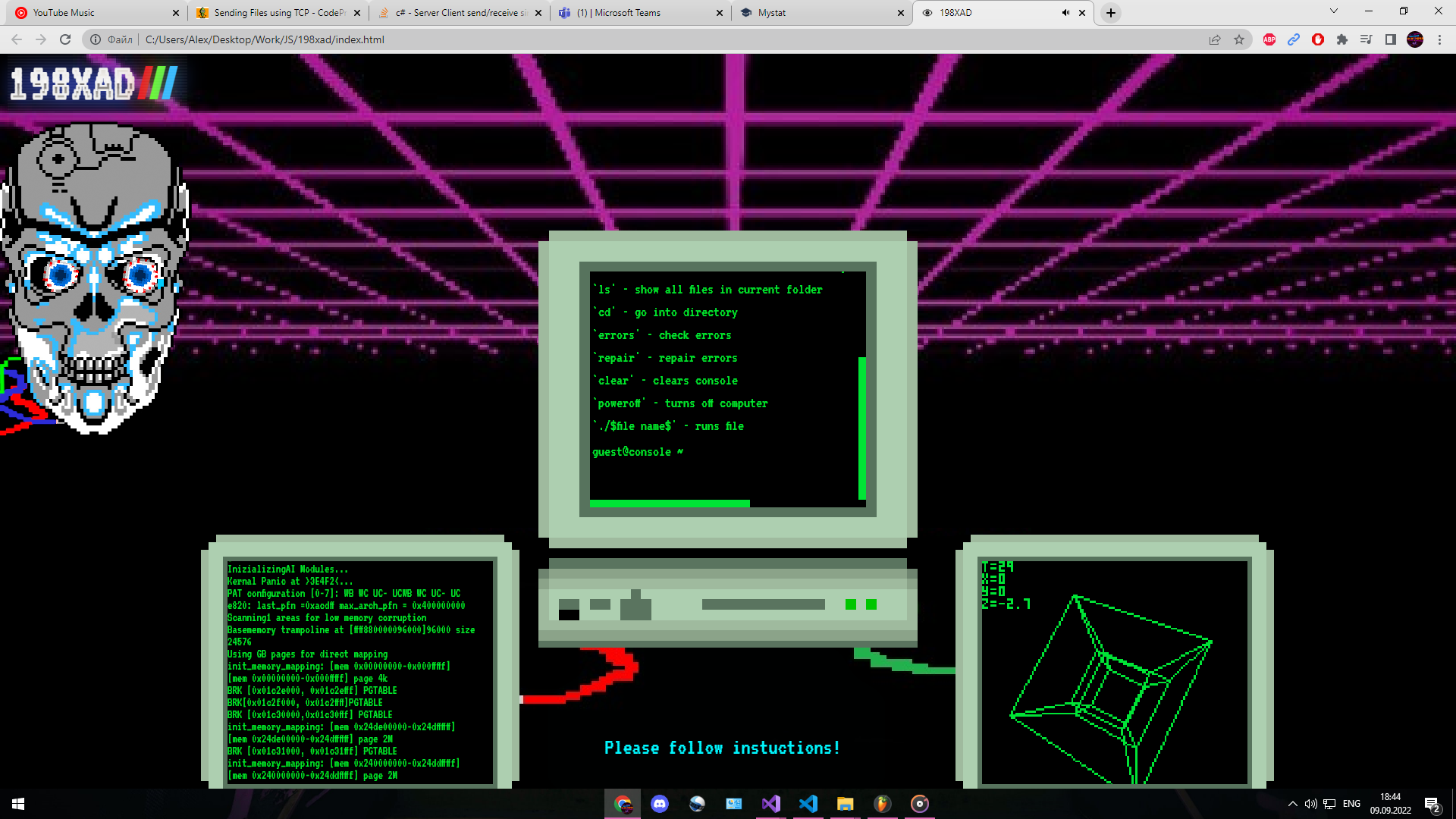
Task: Open the red hand blocker extension
Action: pyautogui.click(x=1318, y=39)
